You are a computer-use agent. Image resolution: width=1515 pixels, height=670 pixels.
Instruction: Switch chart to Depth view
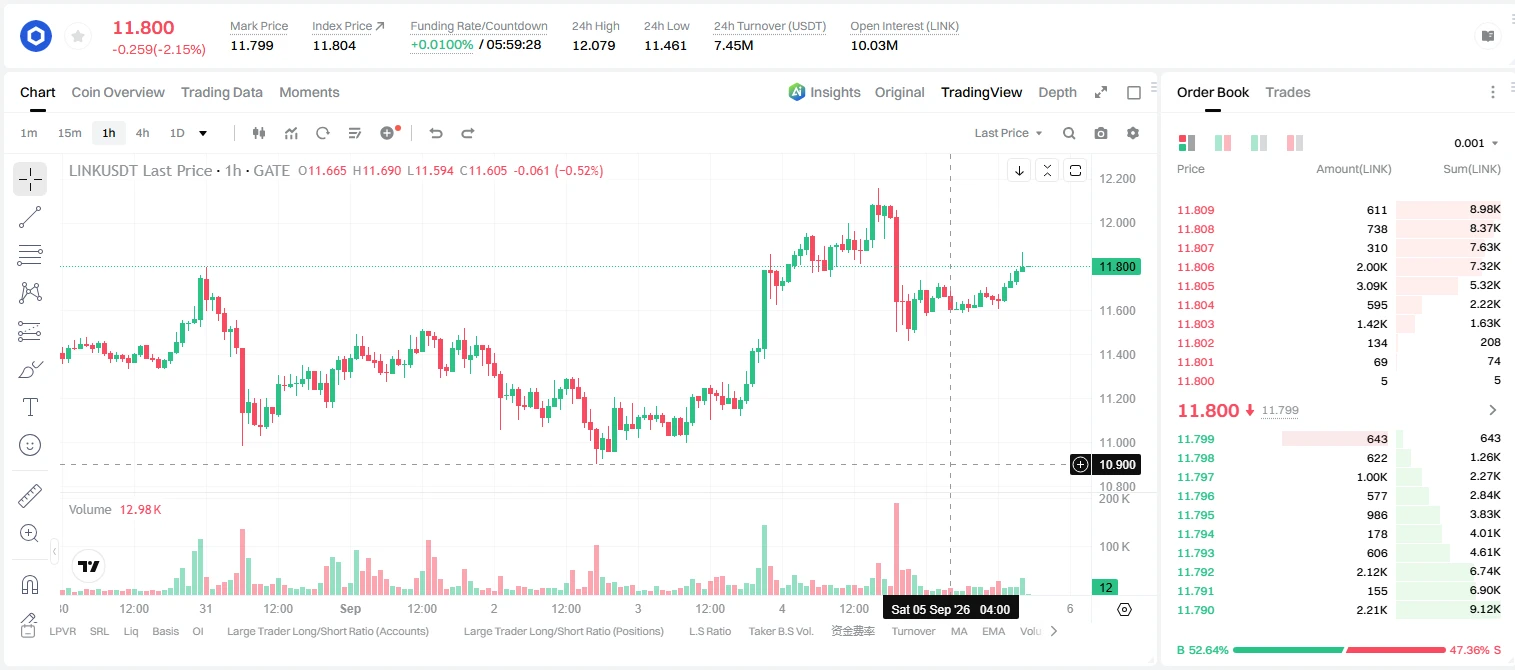[1057, 92]
